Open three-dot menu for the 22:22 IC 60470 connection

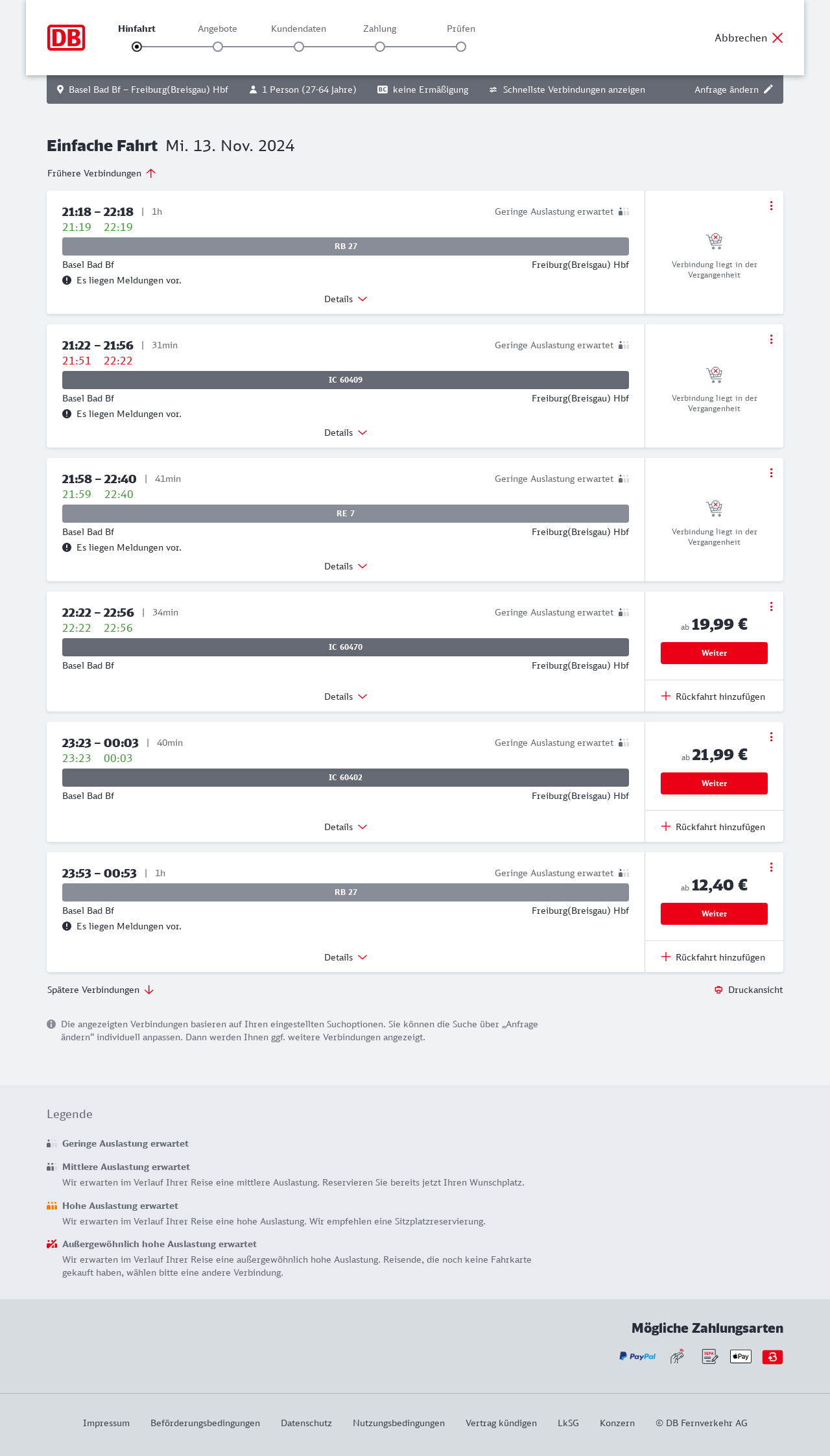pos(771,606)
